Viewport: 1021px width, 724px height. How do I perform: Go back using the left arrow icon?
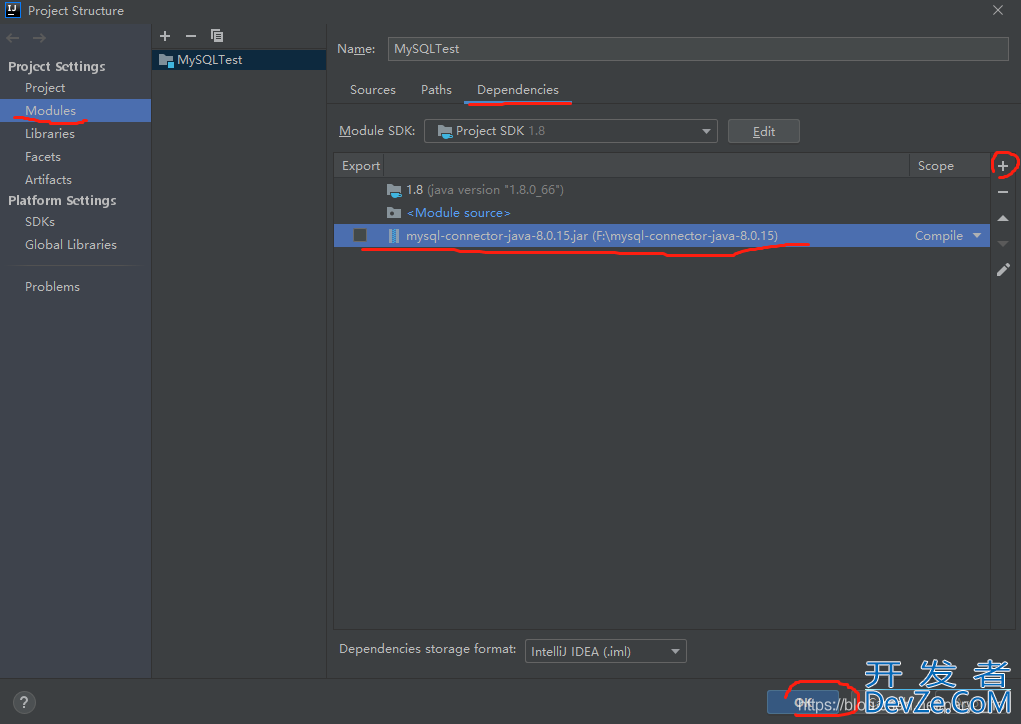[x=13, y=38]
